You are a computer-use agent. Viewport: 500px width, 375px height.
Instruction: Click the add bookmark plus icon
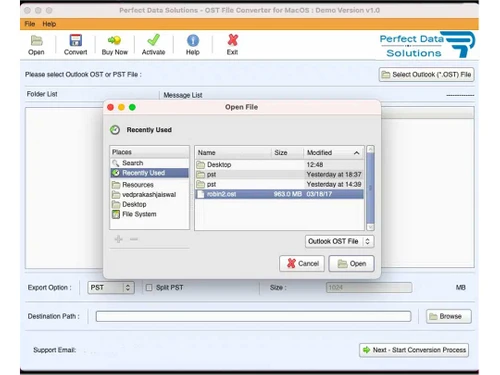click(x=119, y=239)
